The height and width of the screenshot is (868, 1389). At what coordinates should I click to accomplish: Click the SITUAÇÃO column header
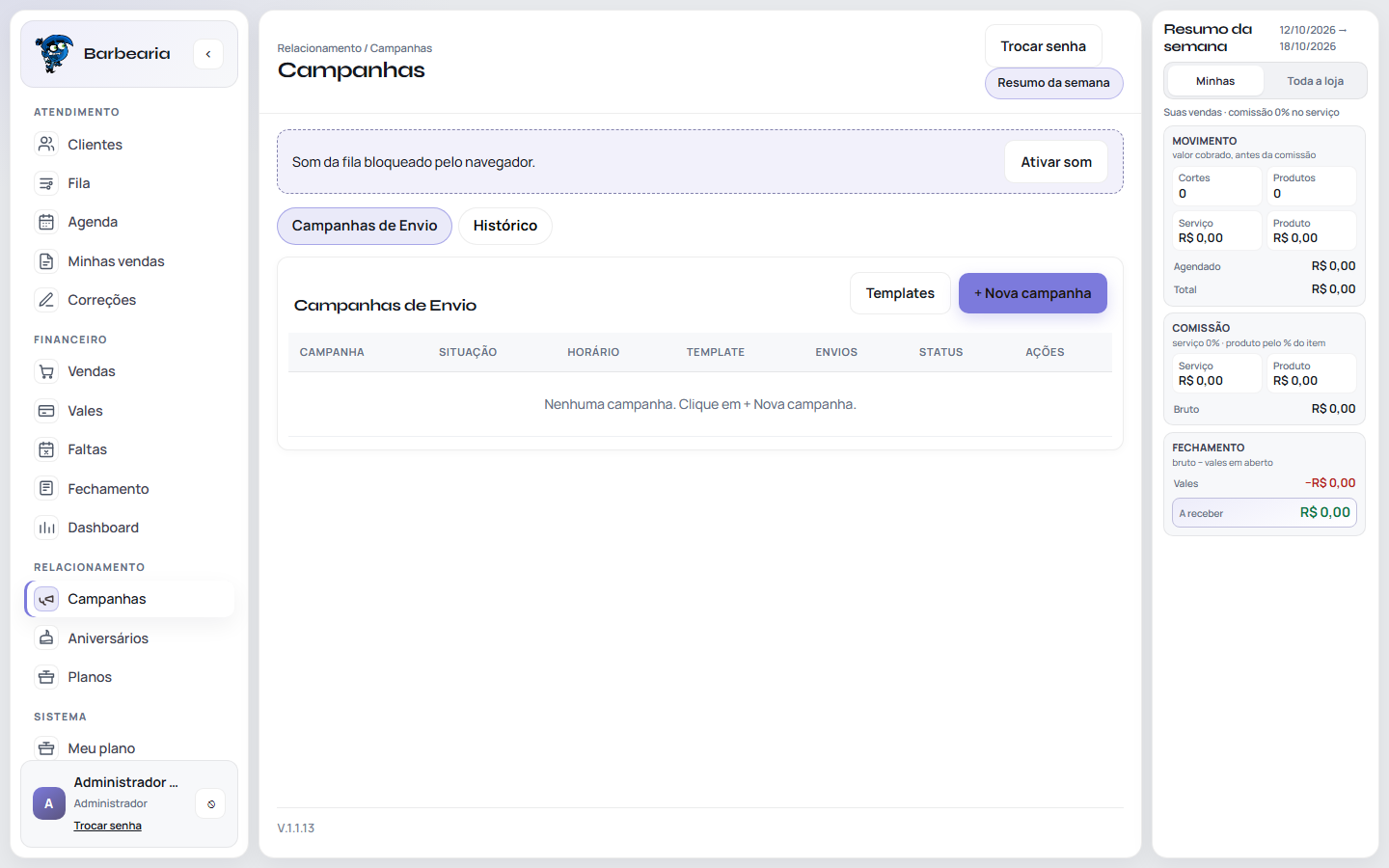[468, 352]
